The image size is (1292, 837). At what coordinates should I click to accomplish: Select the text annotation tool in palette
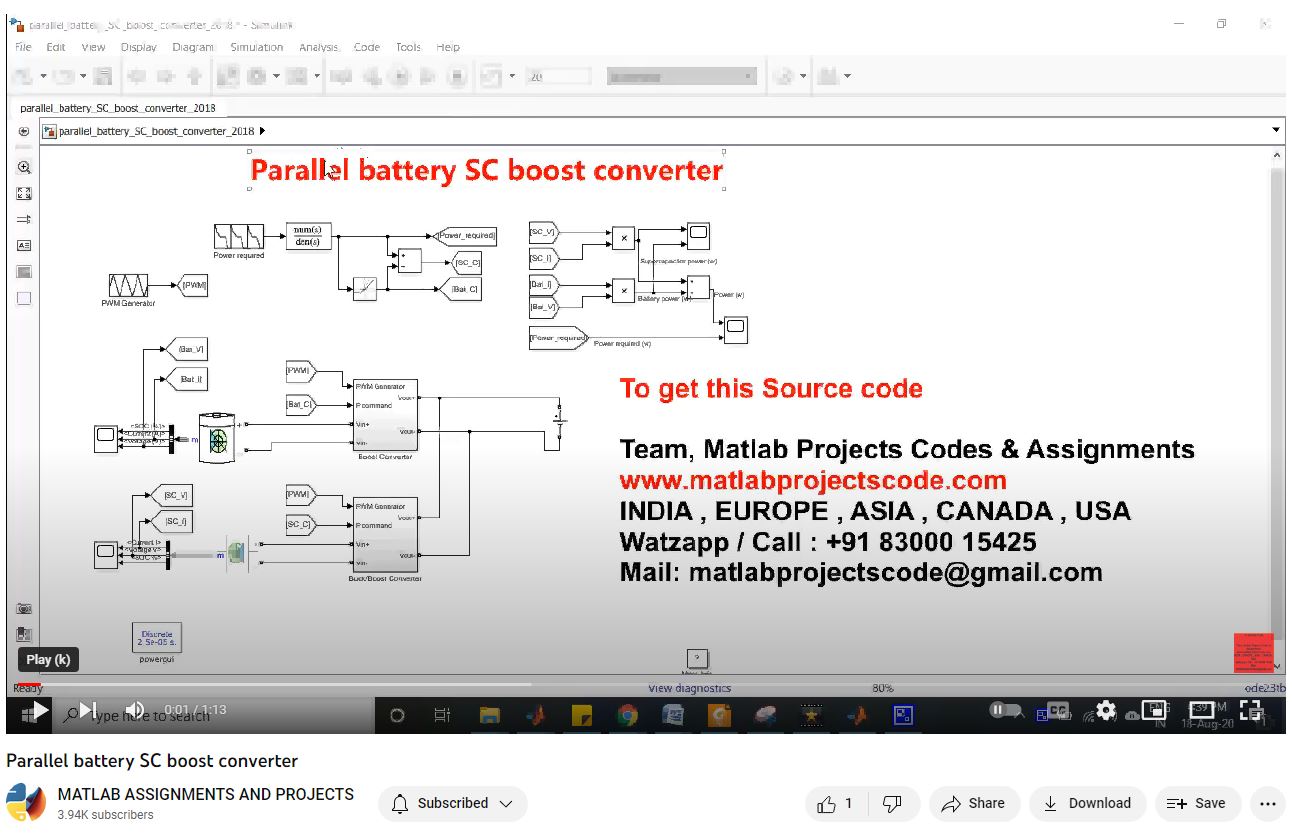[24, 245]
